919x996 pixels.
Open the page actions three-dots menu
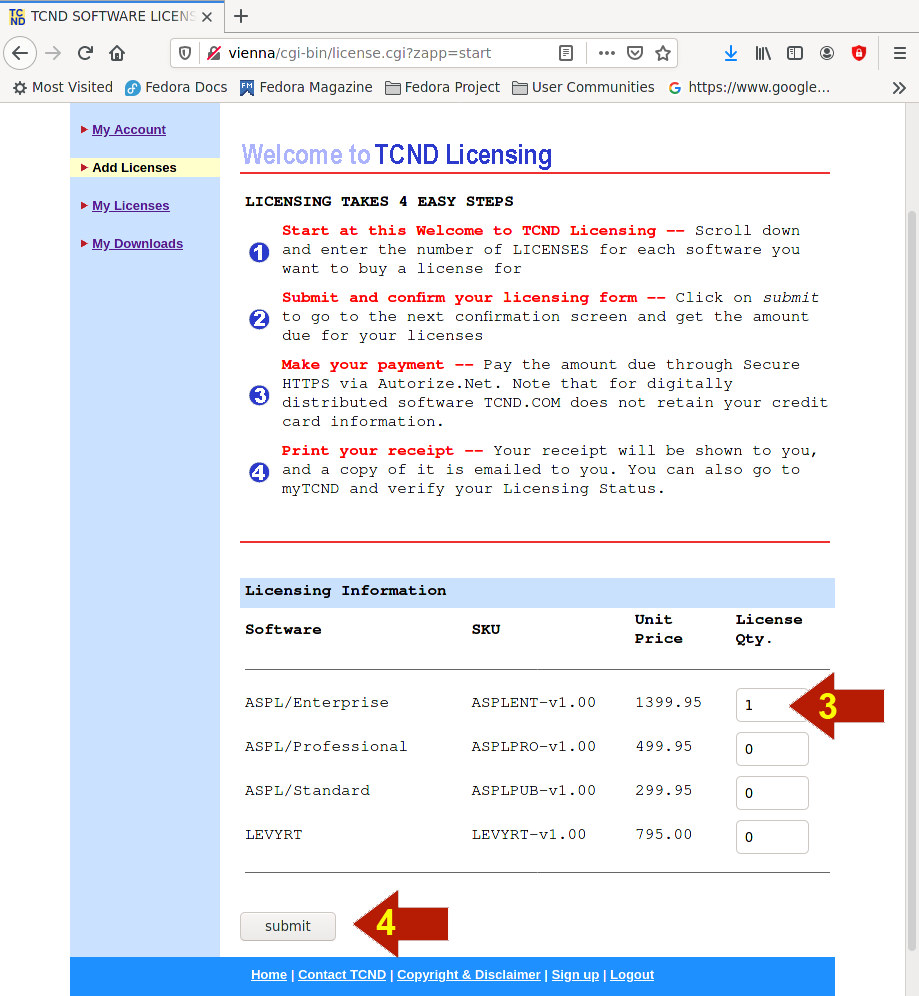(x=606, y=53)
